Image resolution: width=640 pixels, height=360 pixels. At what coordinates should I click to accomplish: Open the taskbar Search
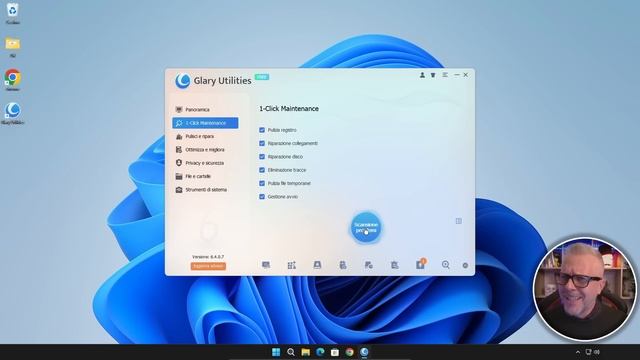tap(291, 352)
